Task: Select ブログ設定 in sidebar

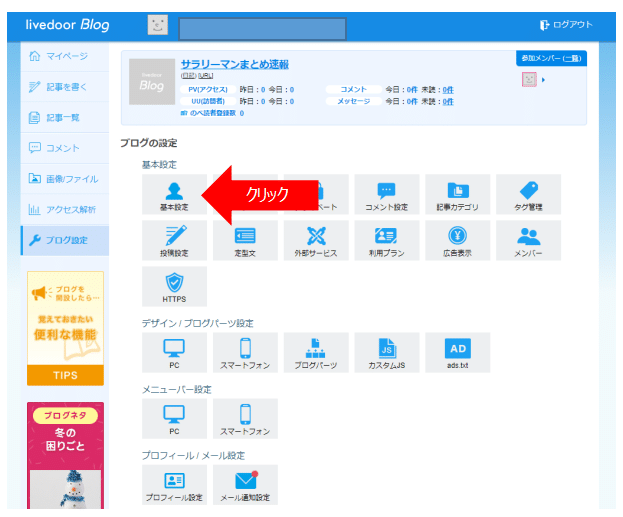Action: (x=65, y=240)
